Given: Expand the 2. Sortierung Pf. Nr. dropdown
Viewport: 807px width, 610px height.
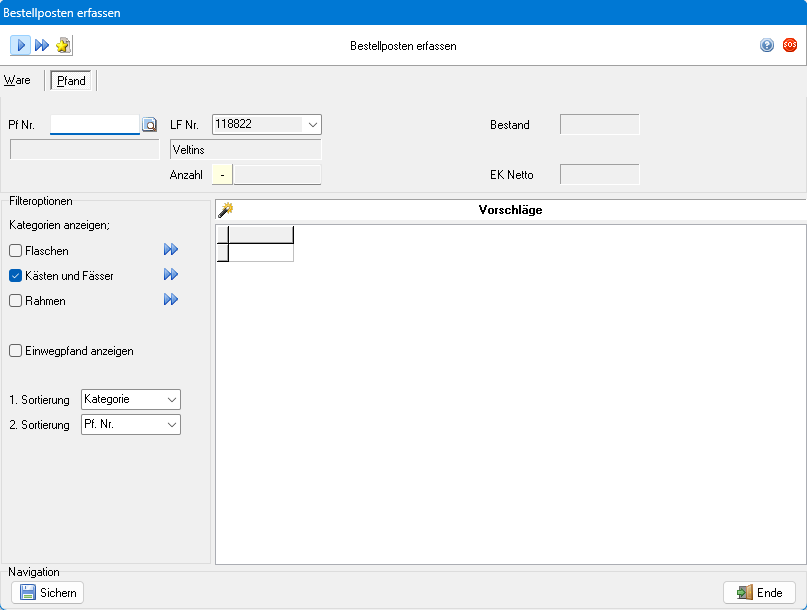Looking at the screenshot, I should 172,425.
